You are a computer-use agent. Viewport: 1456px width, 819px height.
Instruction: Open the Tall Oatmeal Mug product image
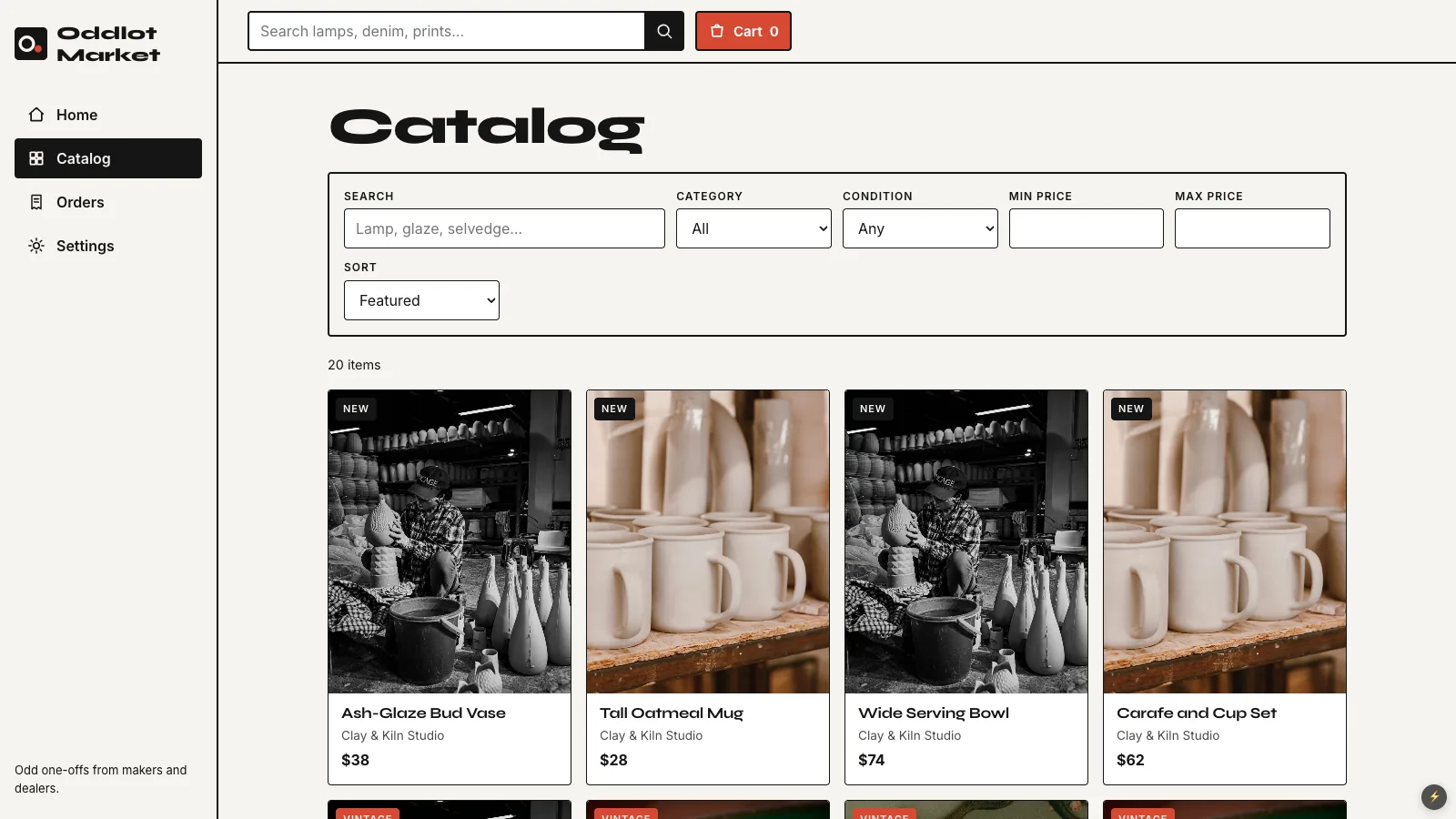point(708,541)
